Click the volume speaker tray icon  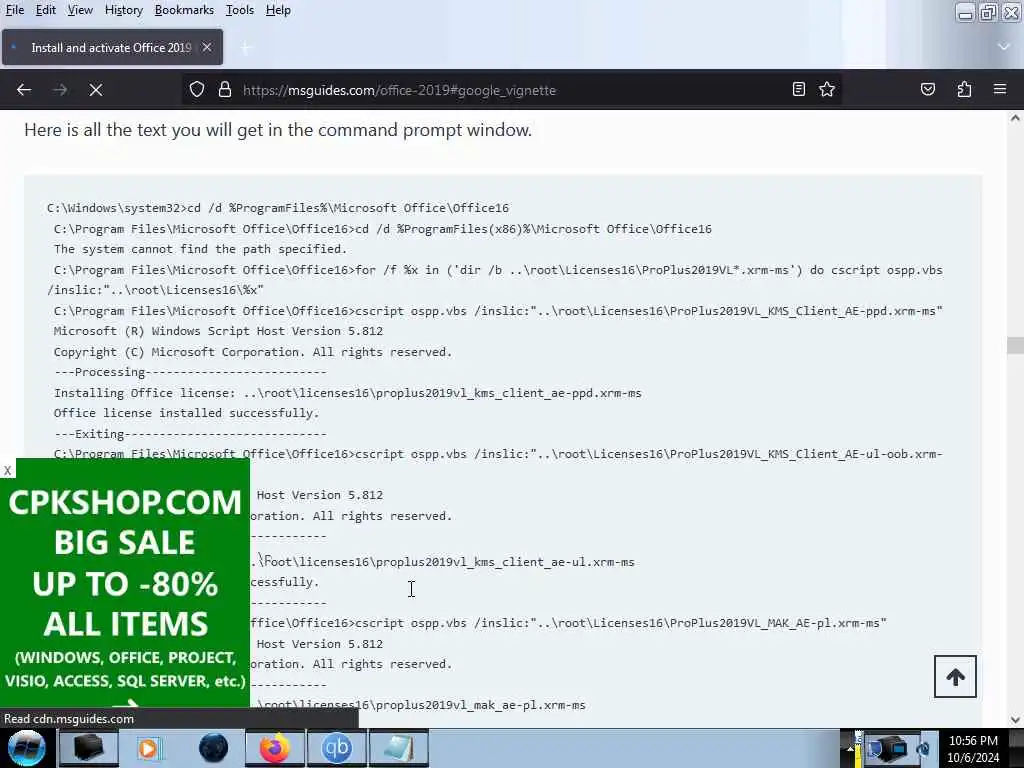(x=923, y=748)
